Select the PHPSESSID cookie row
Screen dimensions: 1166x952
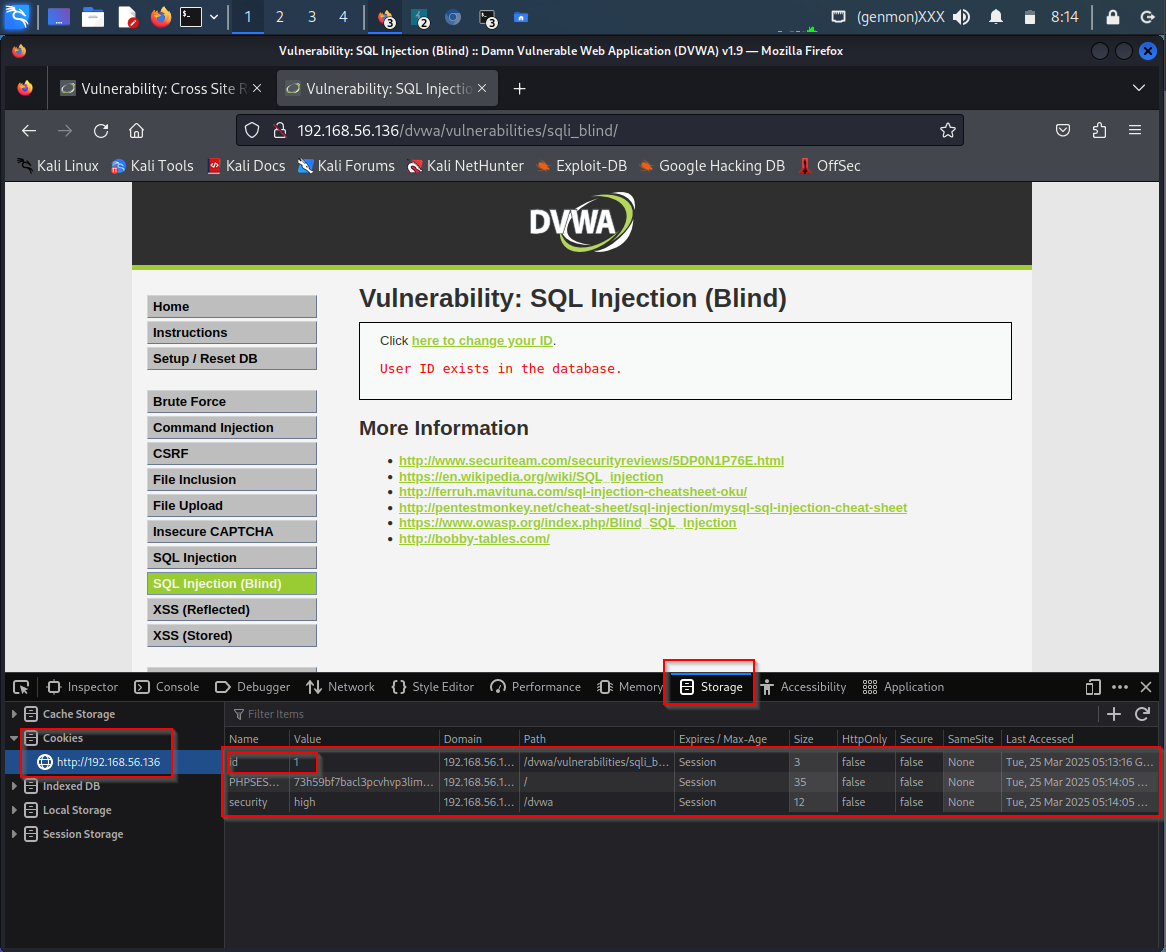coord(692,782)
